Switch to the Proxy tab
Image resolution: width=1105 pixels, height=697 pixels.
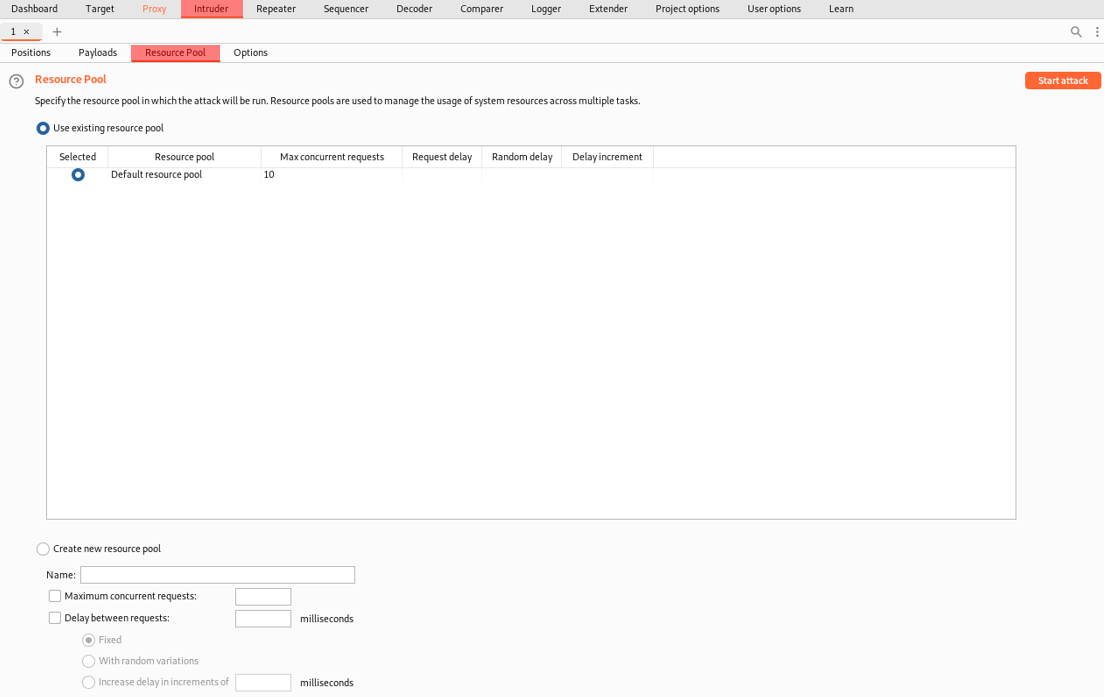154,9
